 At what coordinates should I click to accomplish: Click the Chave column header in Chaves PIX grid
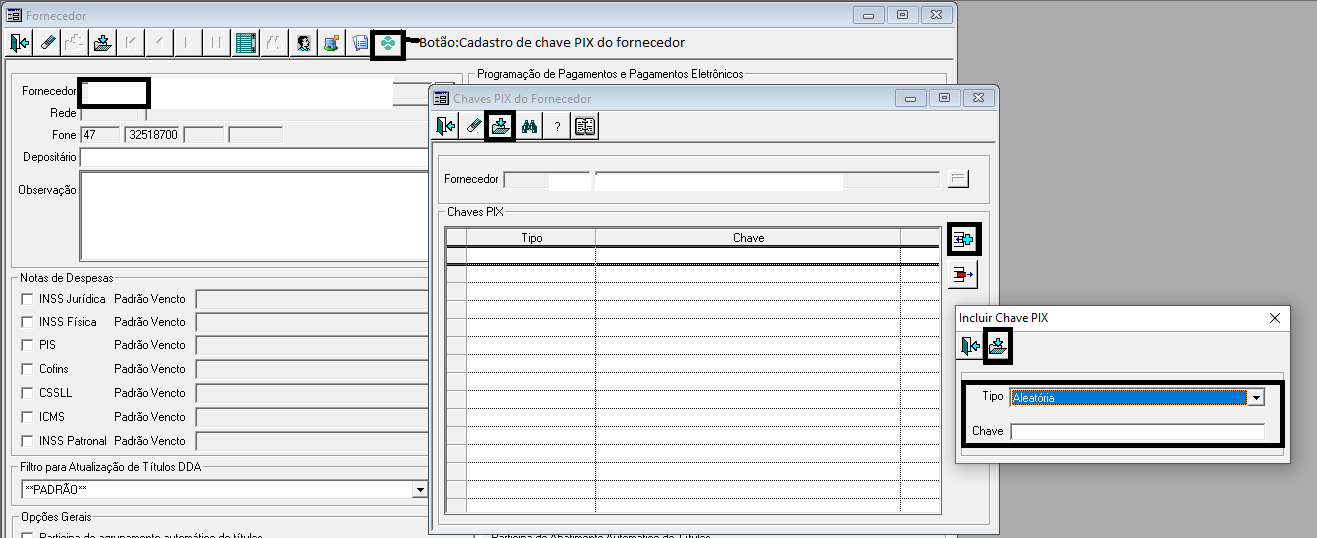click(748, 237)
